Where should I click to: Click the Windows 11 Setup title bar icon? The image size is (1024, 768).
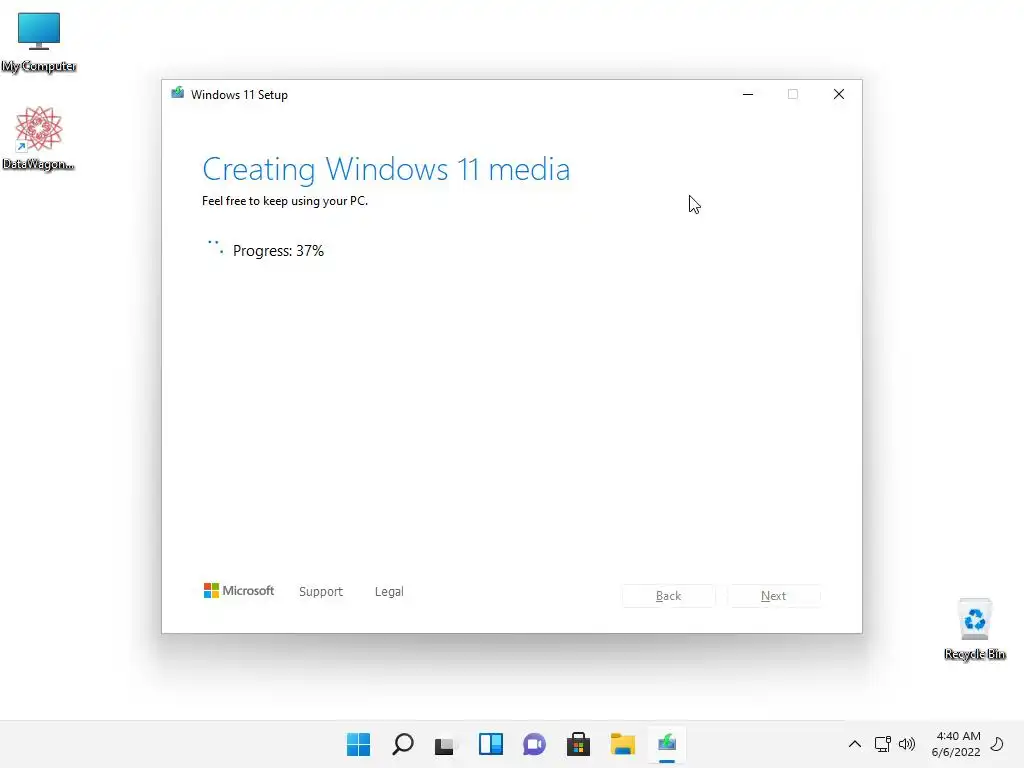(x=178, y=93)
